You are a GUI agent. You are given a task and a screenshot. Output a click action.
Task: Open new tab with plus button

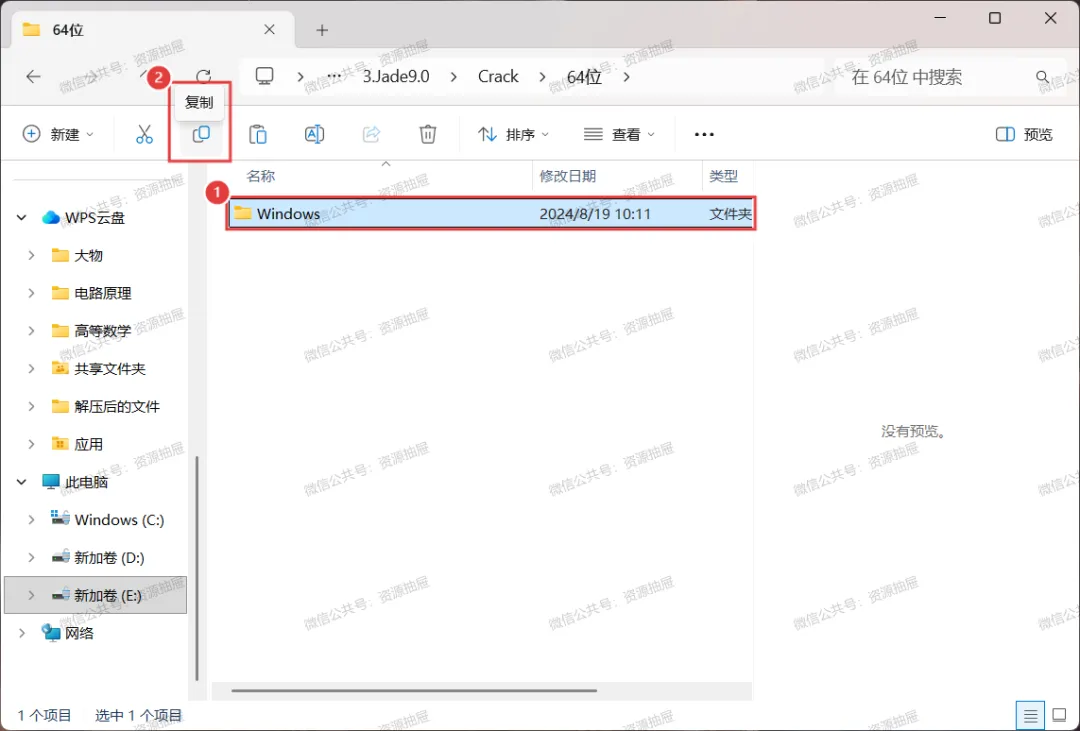coord(322,30)
